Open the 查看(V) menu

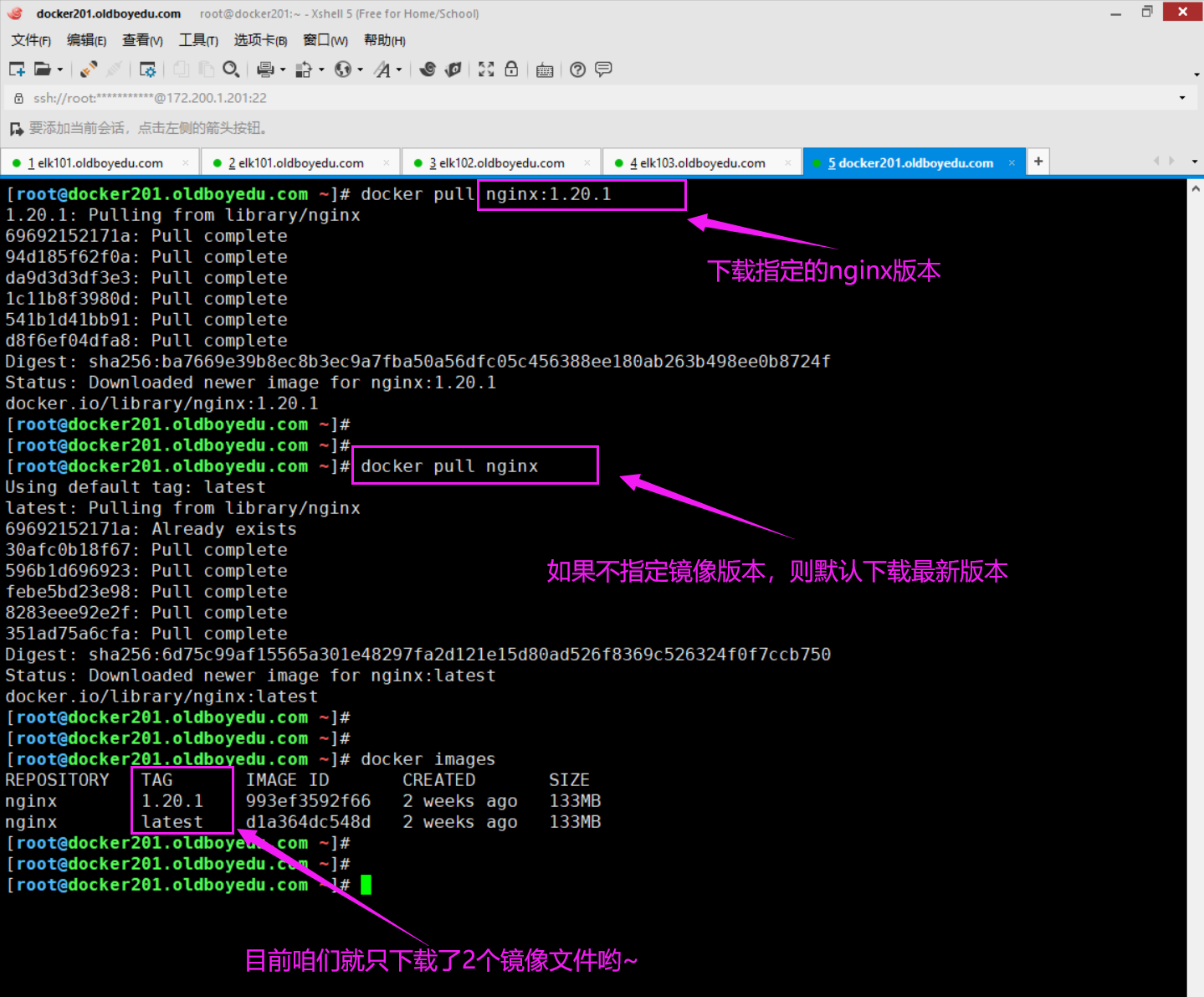[142, 40]
